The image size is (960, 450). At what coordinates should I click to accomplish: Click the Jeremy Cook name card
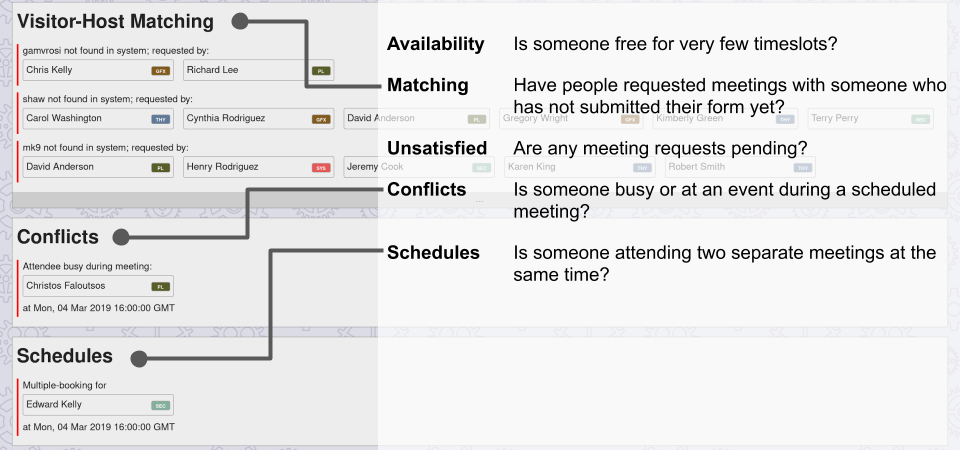[x=419, y=167]
